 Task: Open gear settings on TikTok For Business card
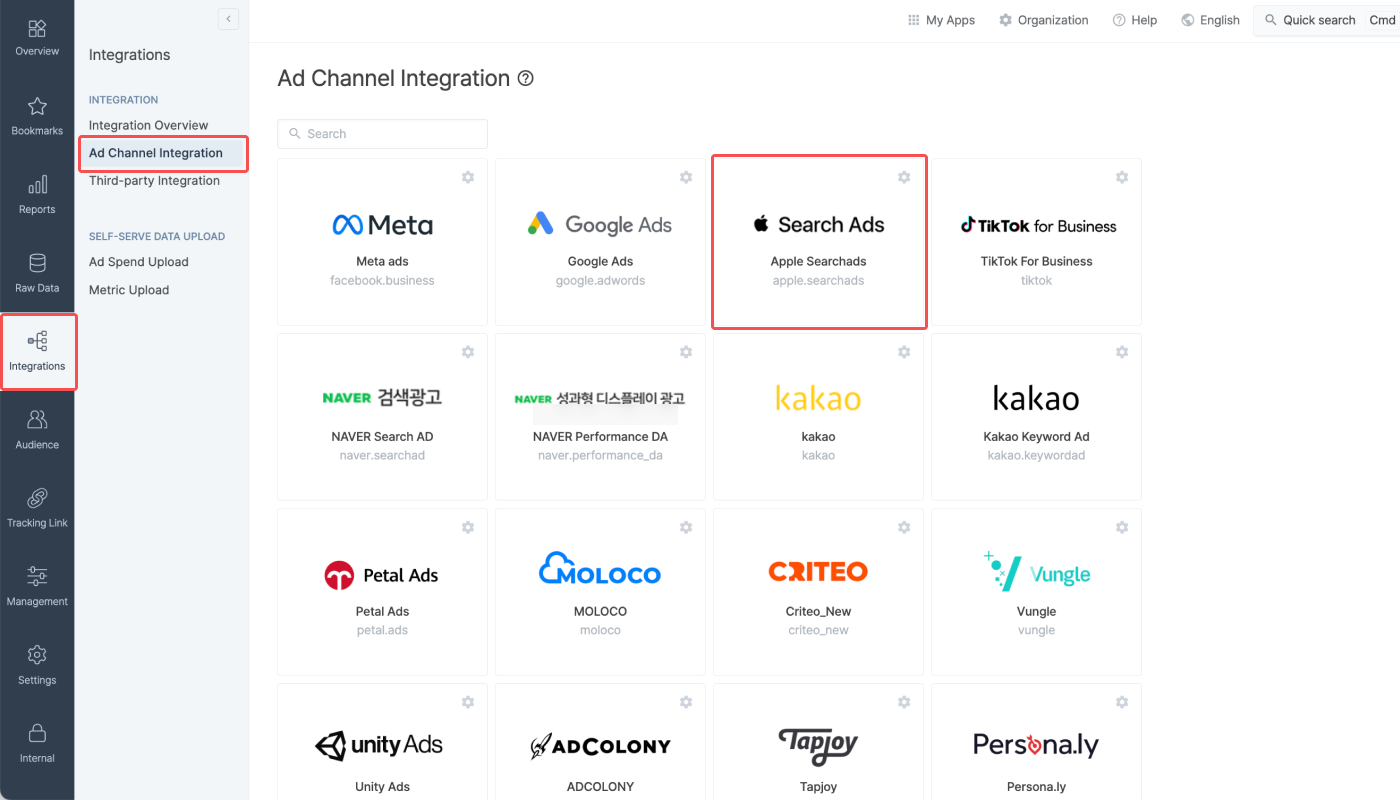[1122, 177]
